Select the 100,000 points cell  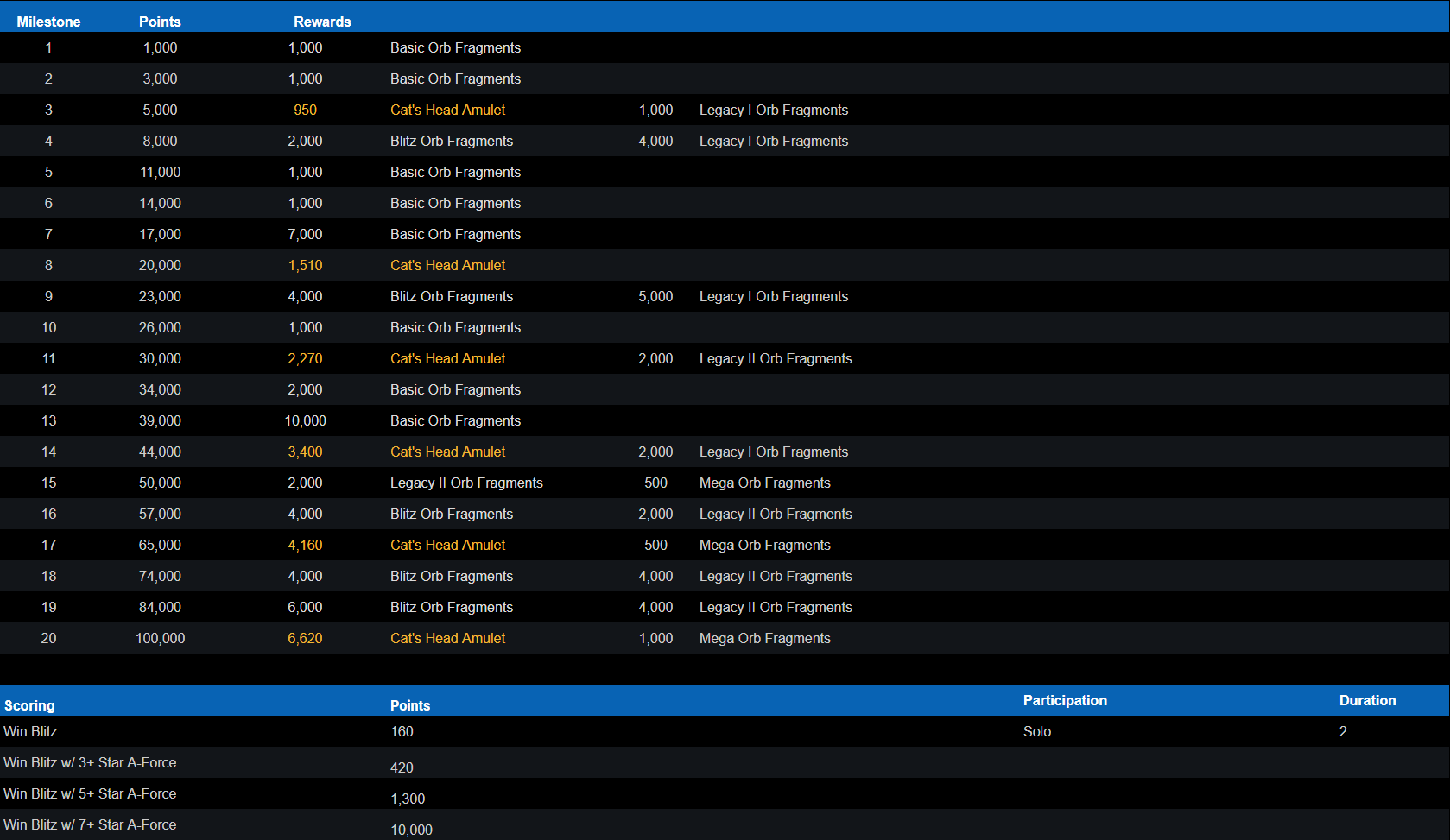[x=160, y=638]
